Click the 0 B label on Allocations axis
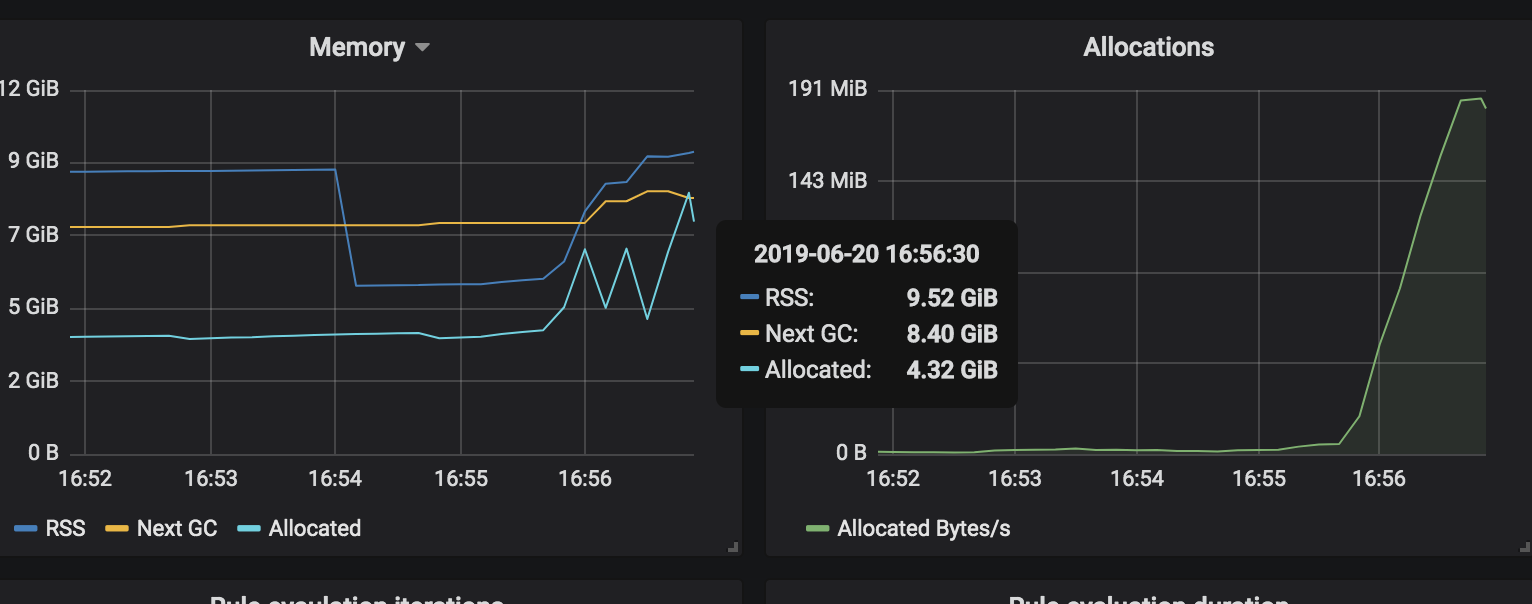The height and width of the screenshot is (604, 1532). (849, 452)
